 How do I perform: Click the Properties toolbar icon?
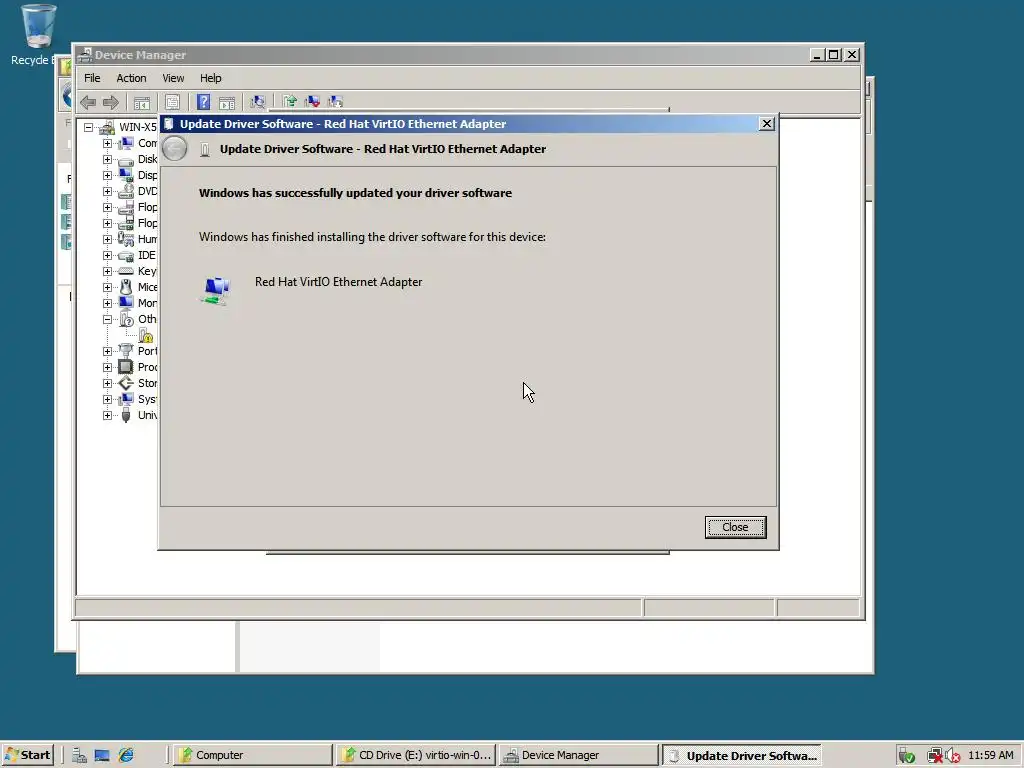pyautogui.click(x=172, y=102)
